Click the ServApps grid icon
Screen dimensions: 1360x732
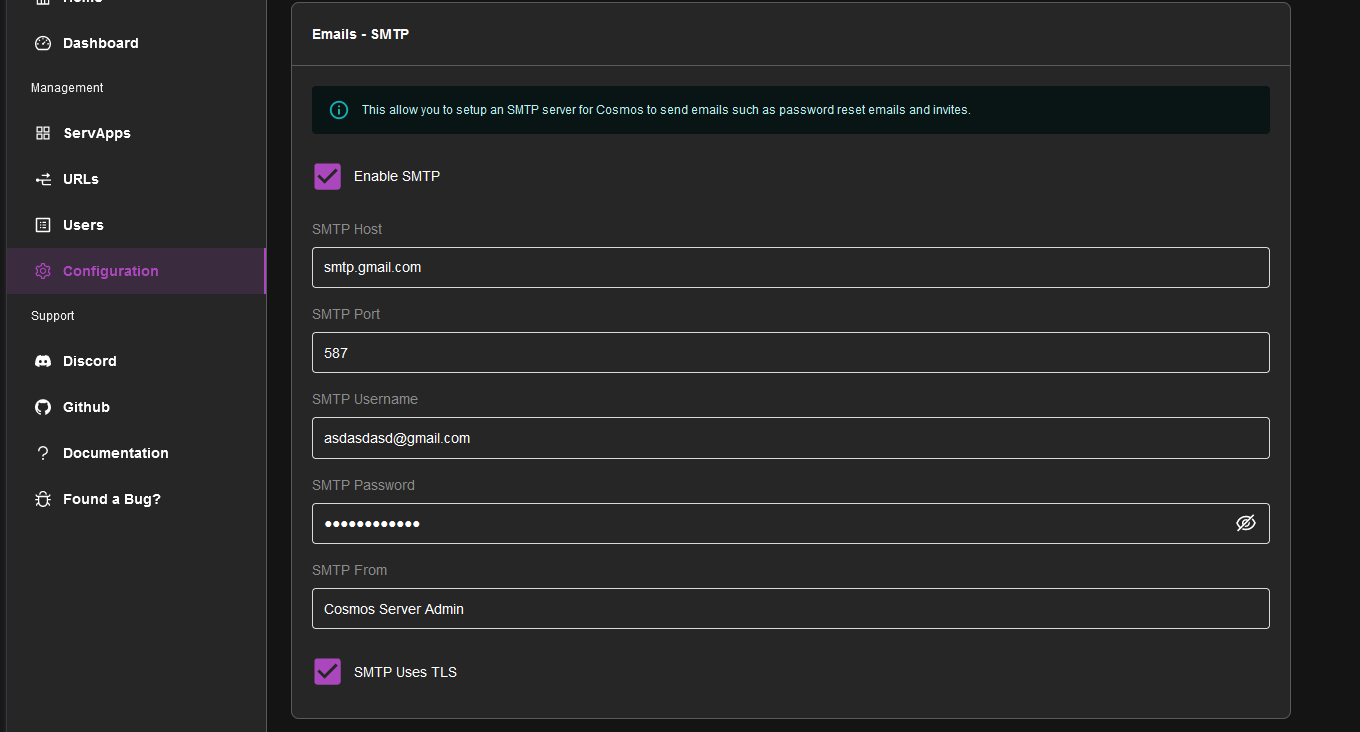click(43, 133)
